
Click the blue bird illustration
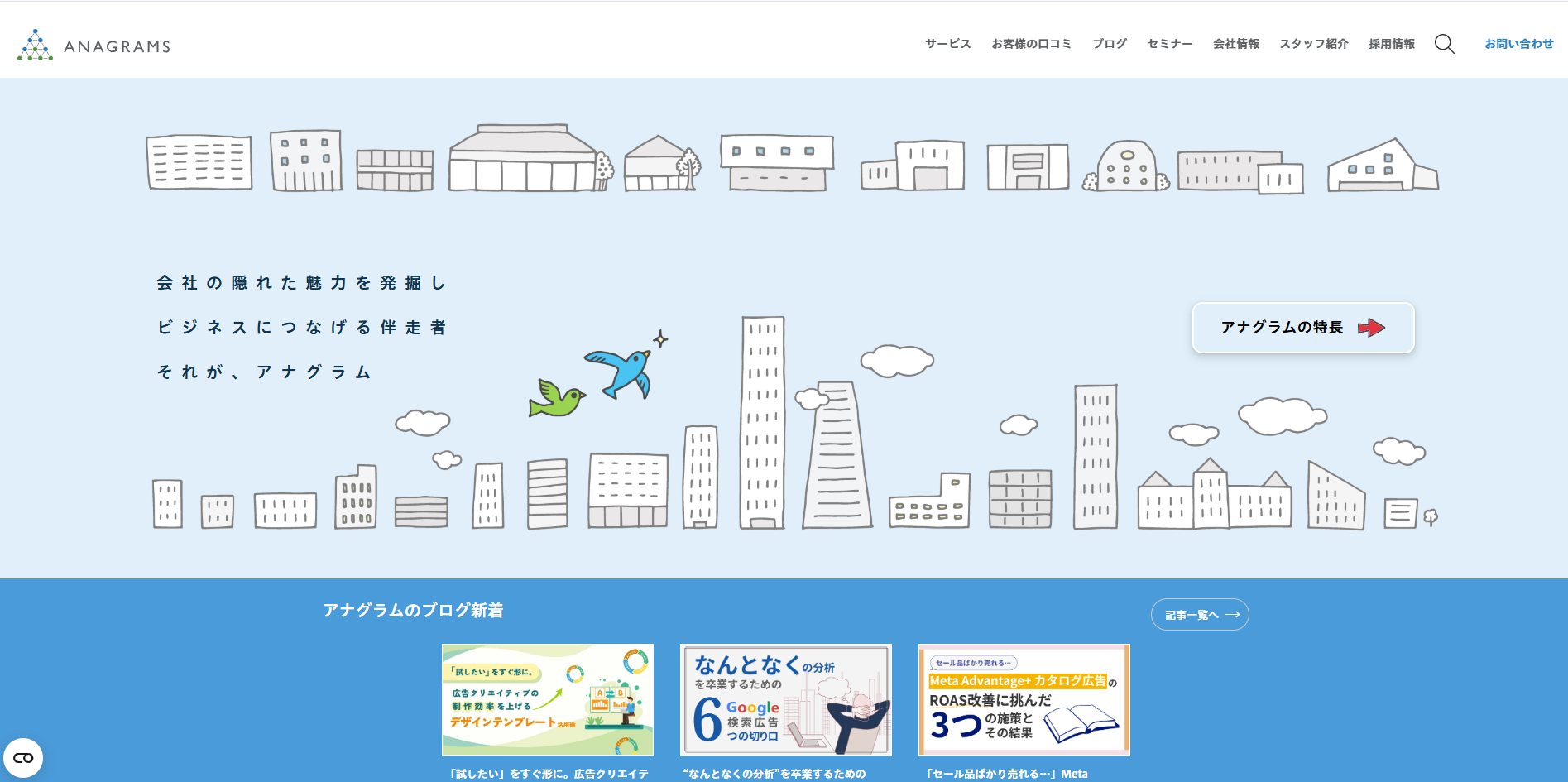click(621, 371)
